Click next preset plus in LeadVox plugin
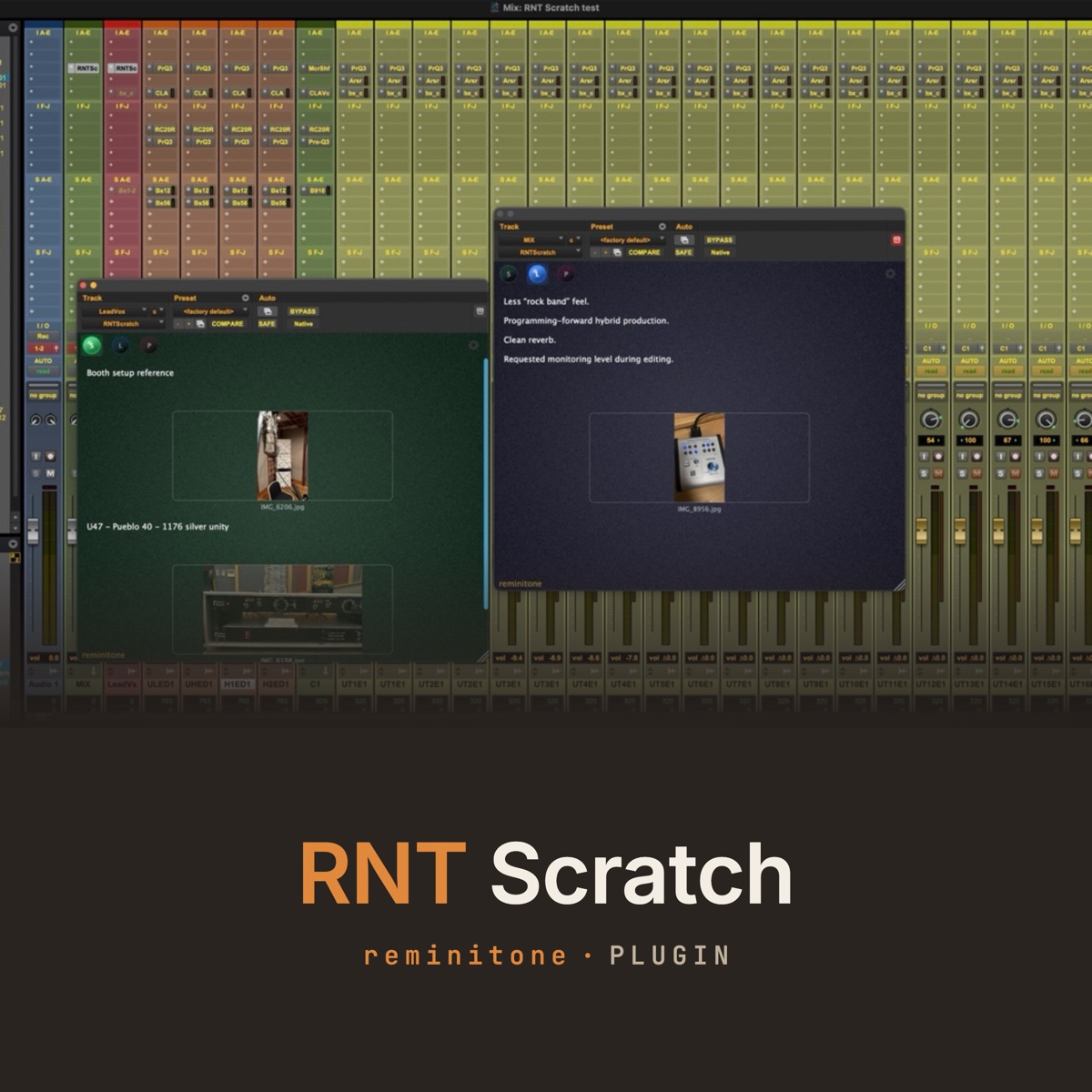This screenshot has height=1092, width=1092. pos(189,324)
